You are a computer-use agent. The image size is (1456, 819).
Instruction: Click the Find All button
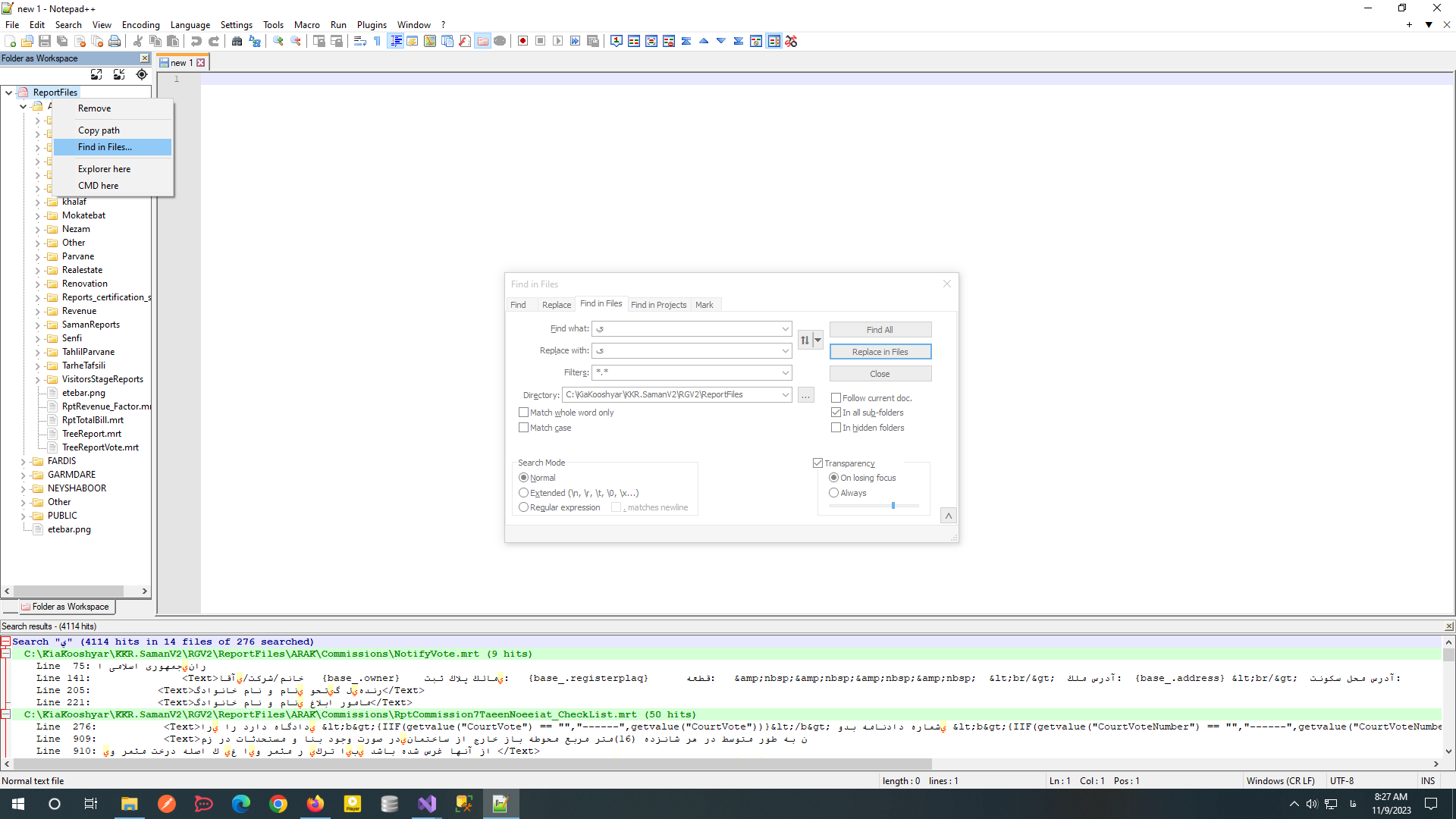tap(880, 330)
